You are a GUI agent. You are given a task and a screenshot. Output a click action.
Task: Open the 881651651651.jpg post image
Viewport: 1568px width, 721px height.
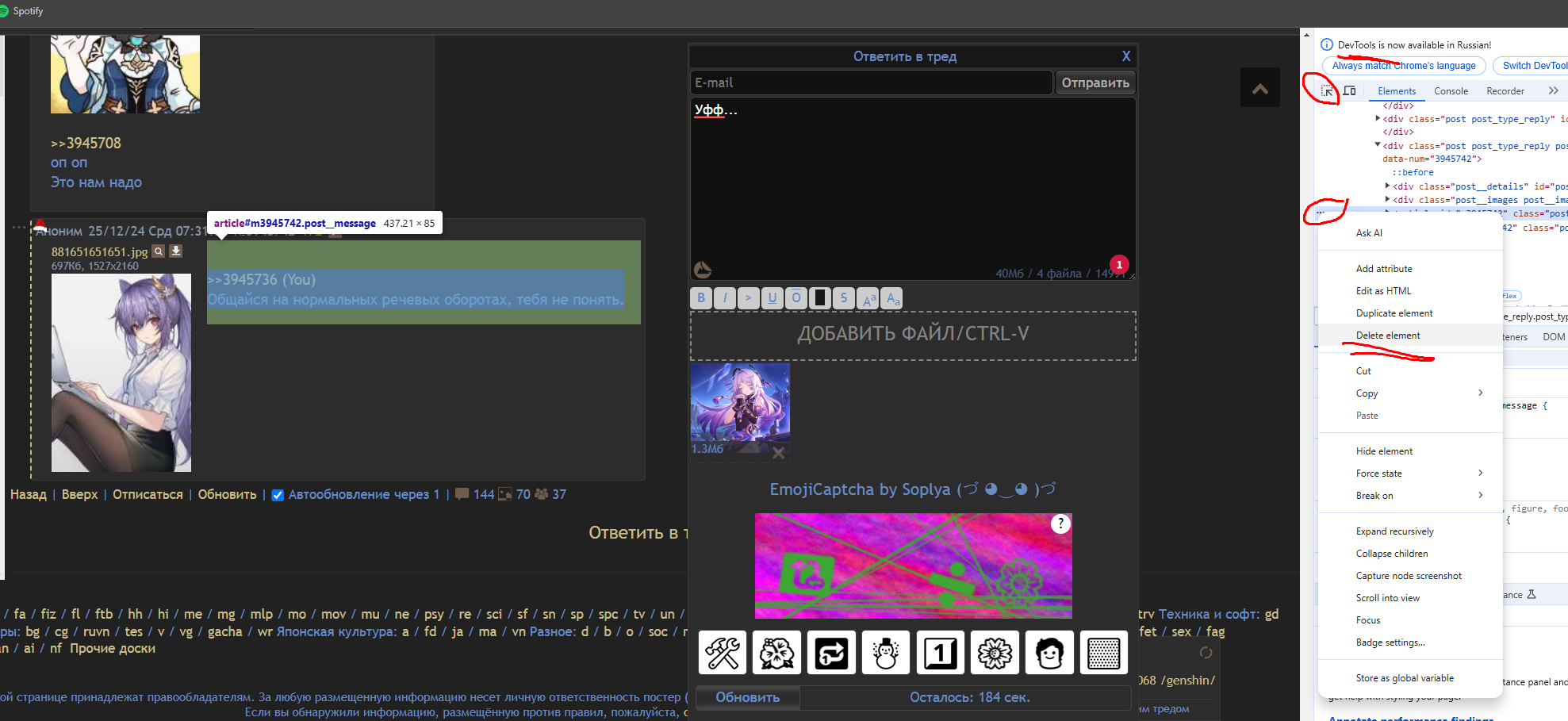(x=121, y=373)
